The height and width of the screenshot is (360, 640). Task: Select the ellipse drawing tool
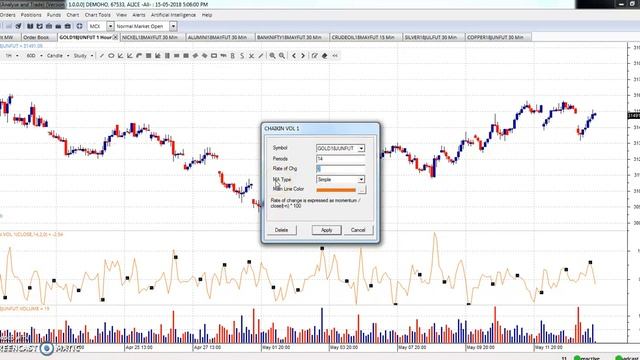(x=111, y=56)
